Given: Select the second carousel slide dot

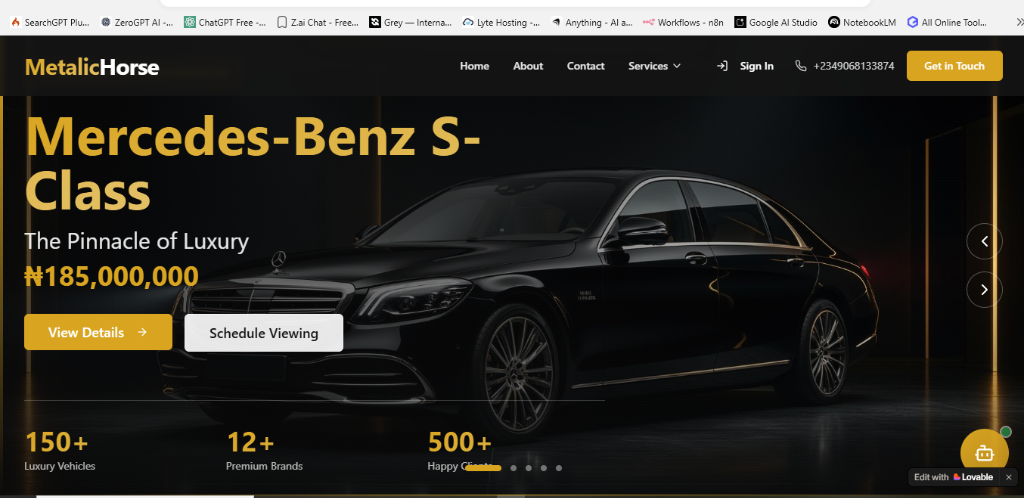Looking at the screenshot, I should point(513,468).
